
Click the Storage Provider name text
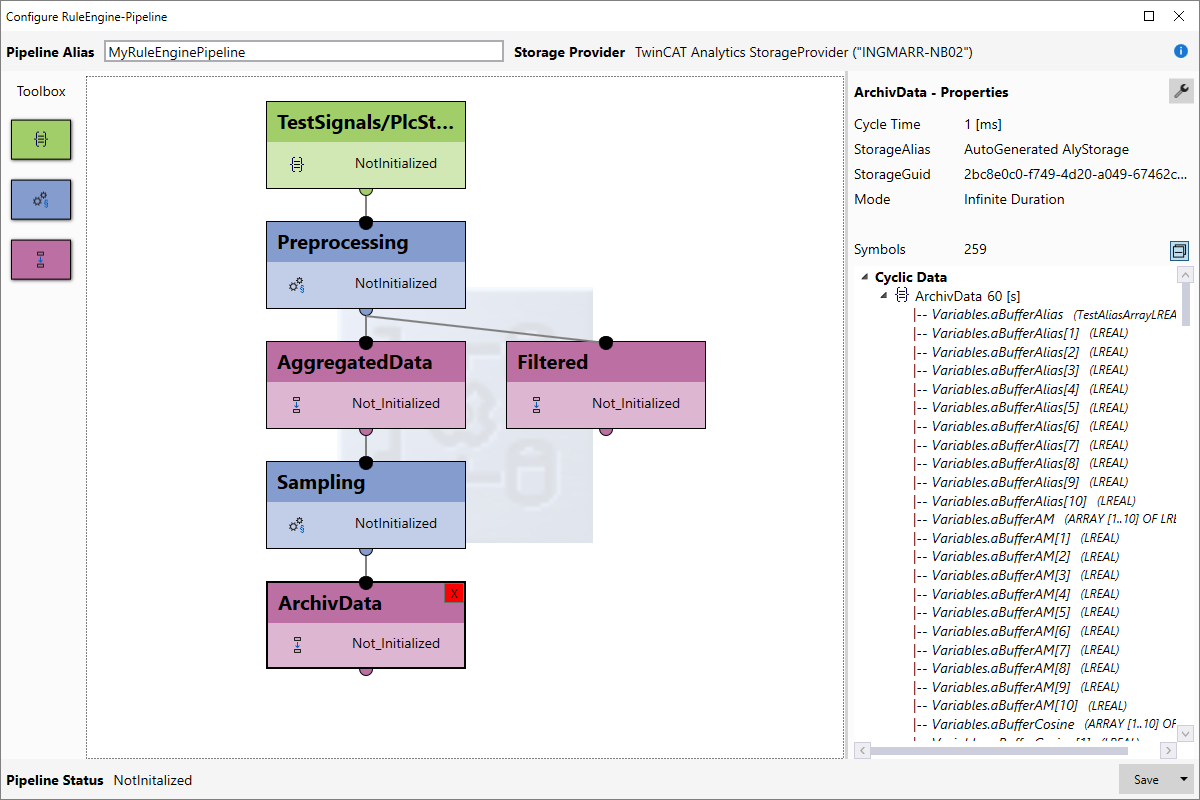click(804, 52)
